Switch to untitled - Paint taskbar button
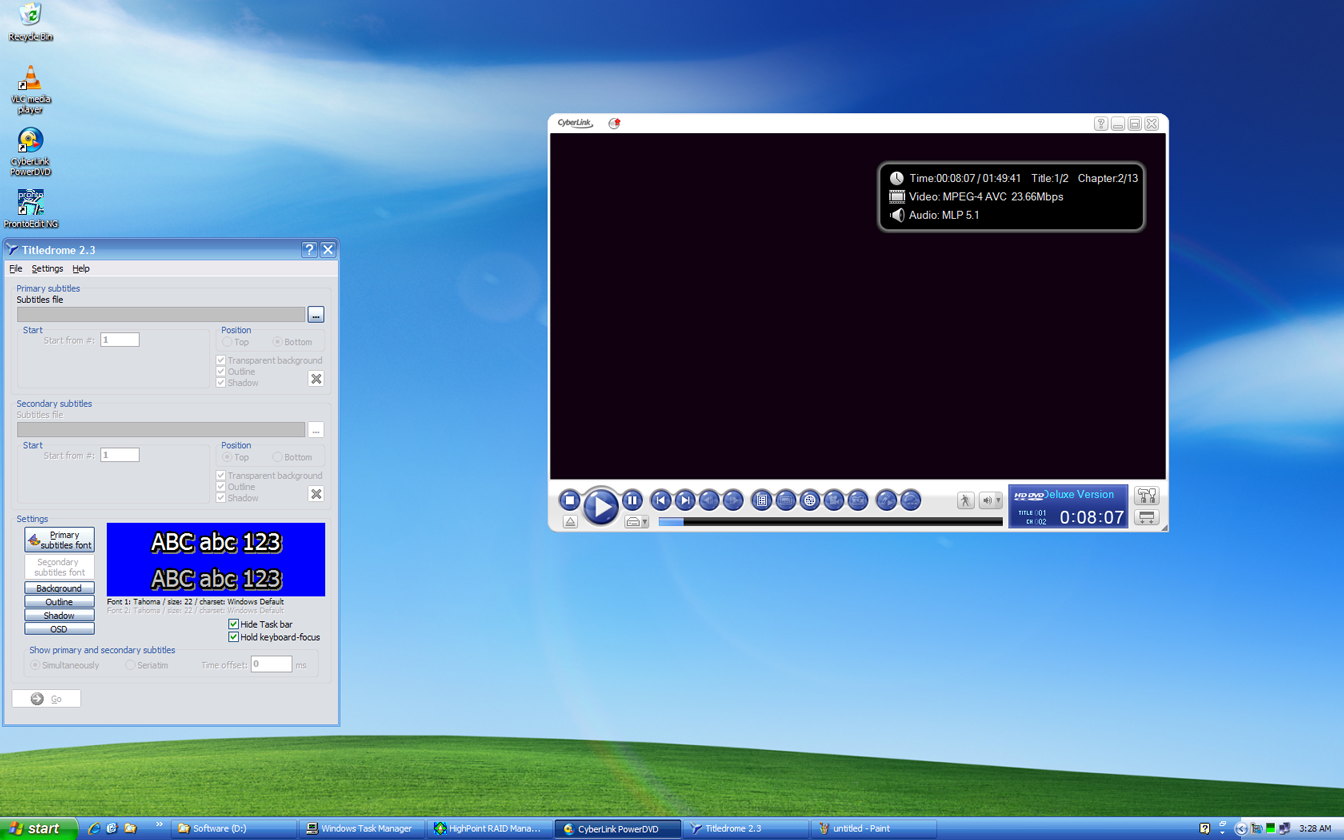1344x840 pixels. coord(873,829)
